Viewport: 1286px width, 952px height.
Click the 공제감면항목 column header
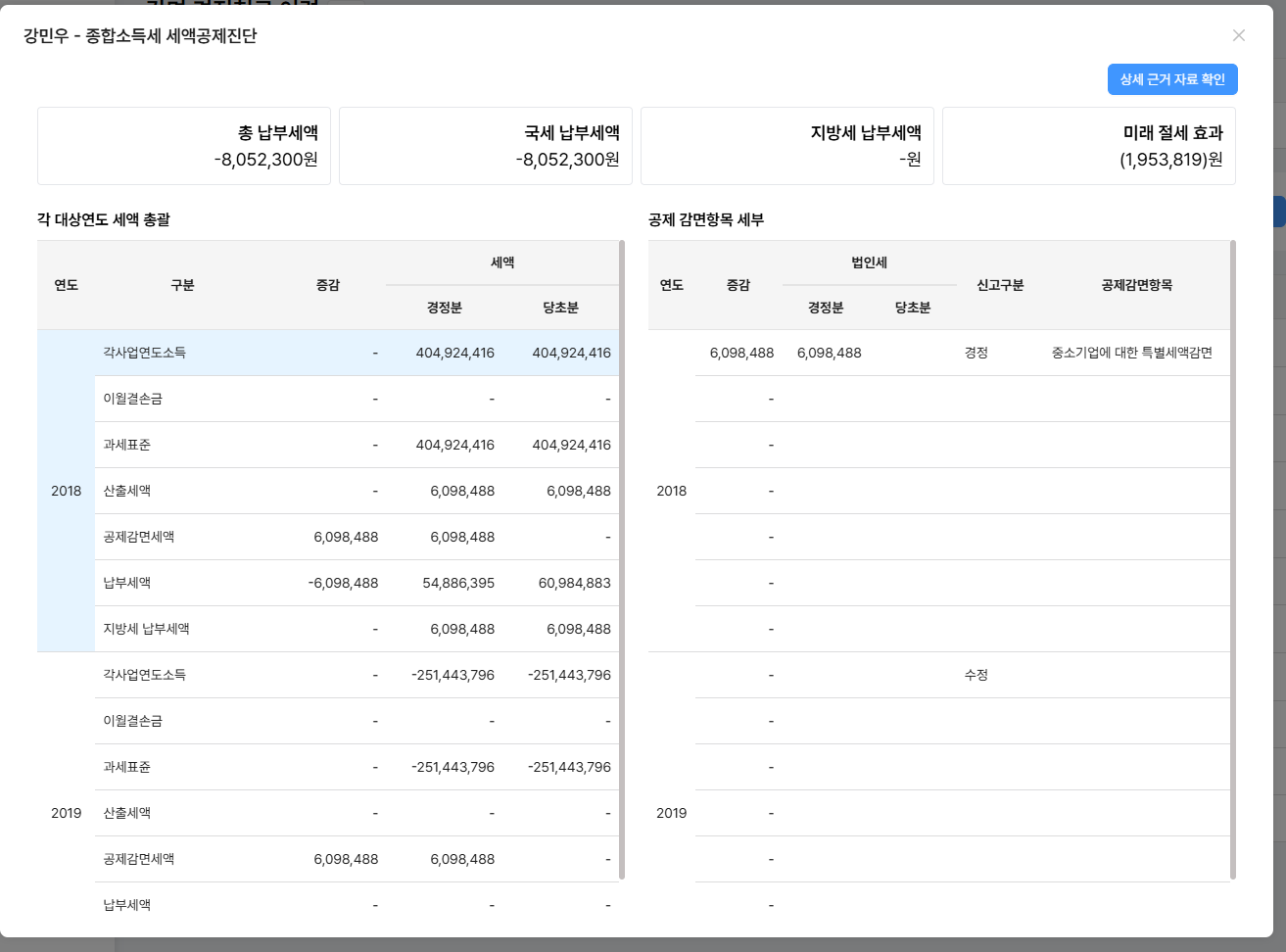(1136, 285)
